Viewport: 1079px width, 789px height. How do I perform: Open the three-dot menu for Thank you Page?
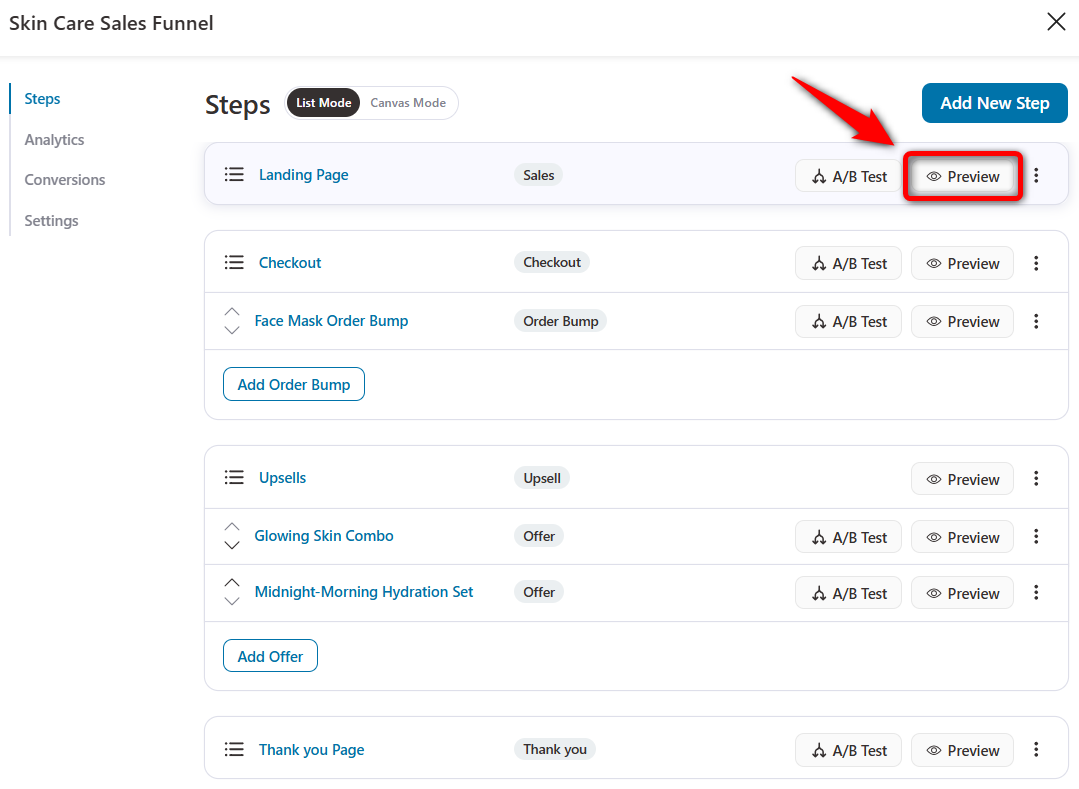click(1036, 750)
